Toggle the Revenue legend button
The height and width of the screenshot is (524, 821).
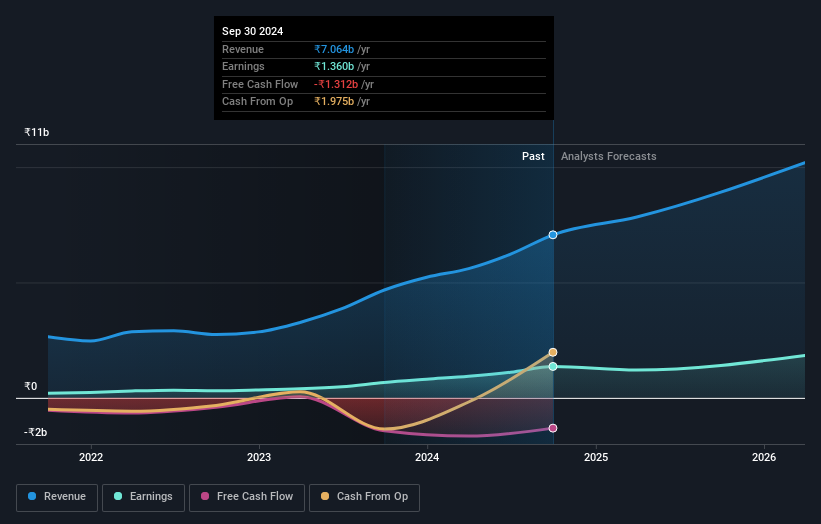coord(57,497)
